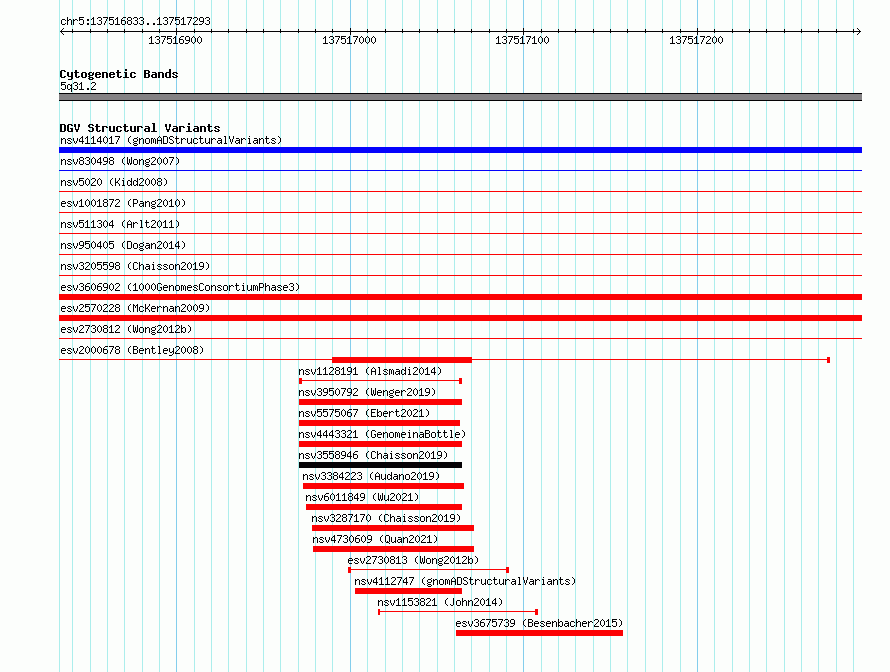The width and height of the screenshot is (890, 672).
Task: Click the Cytogenetic Bands track title
Action: pos(119,74)
